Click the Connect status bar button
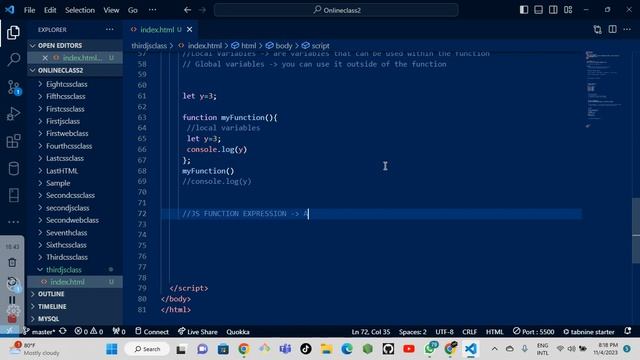Viewport: 640px width, 360px height. point(152,332)
